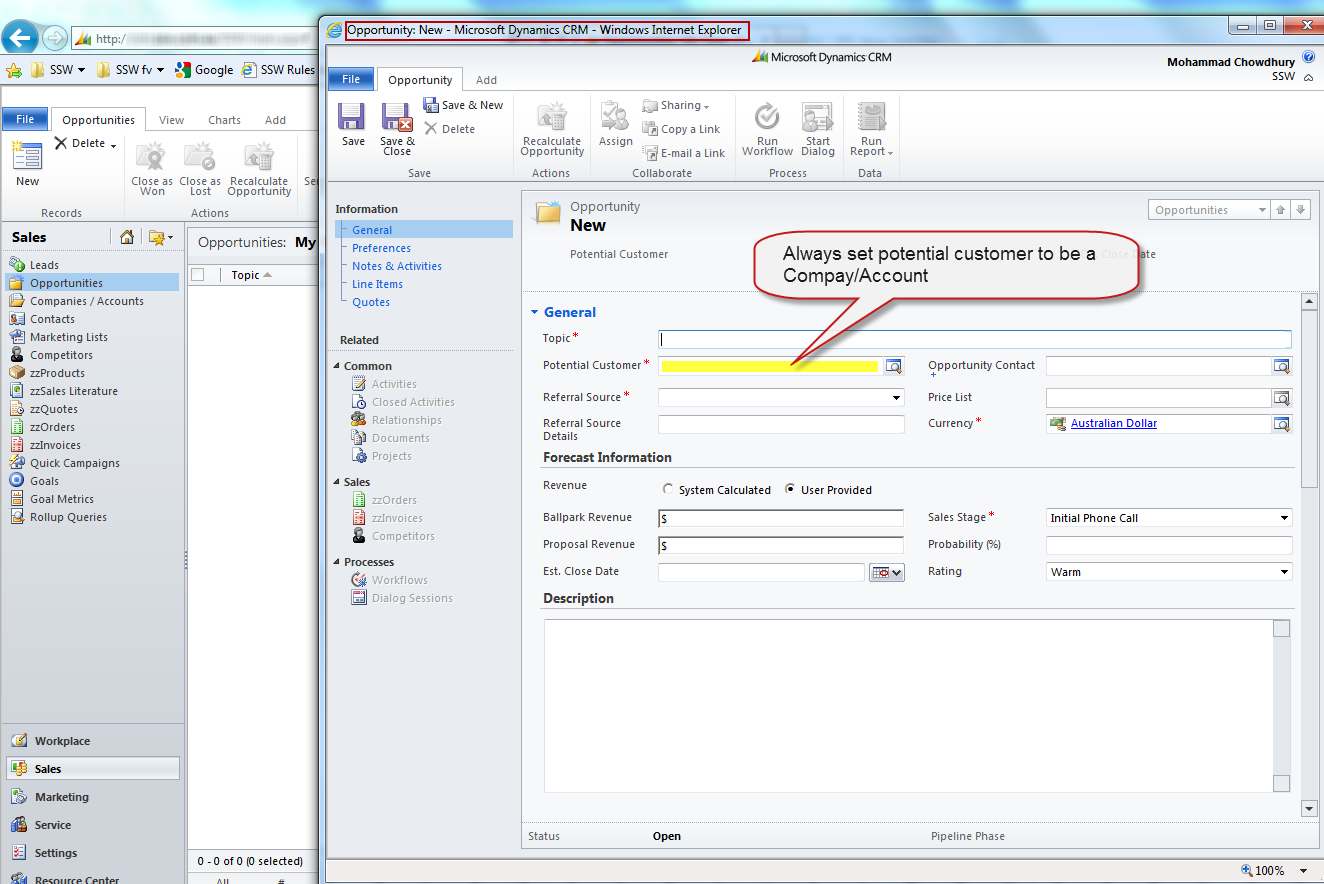This screenshot has height=884, width=1324.
Task: Click inside the Description text area
Action: pos(908,706)
